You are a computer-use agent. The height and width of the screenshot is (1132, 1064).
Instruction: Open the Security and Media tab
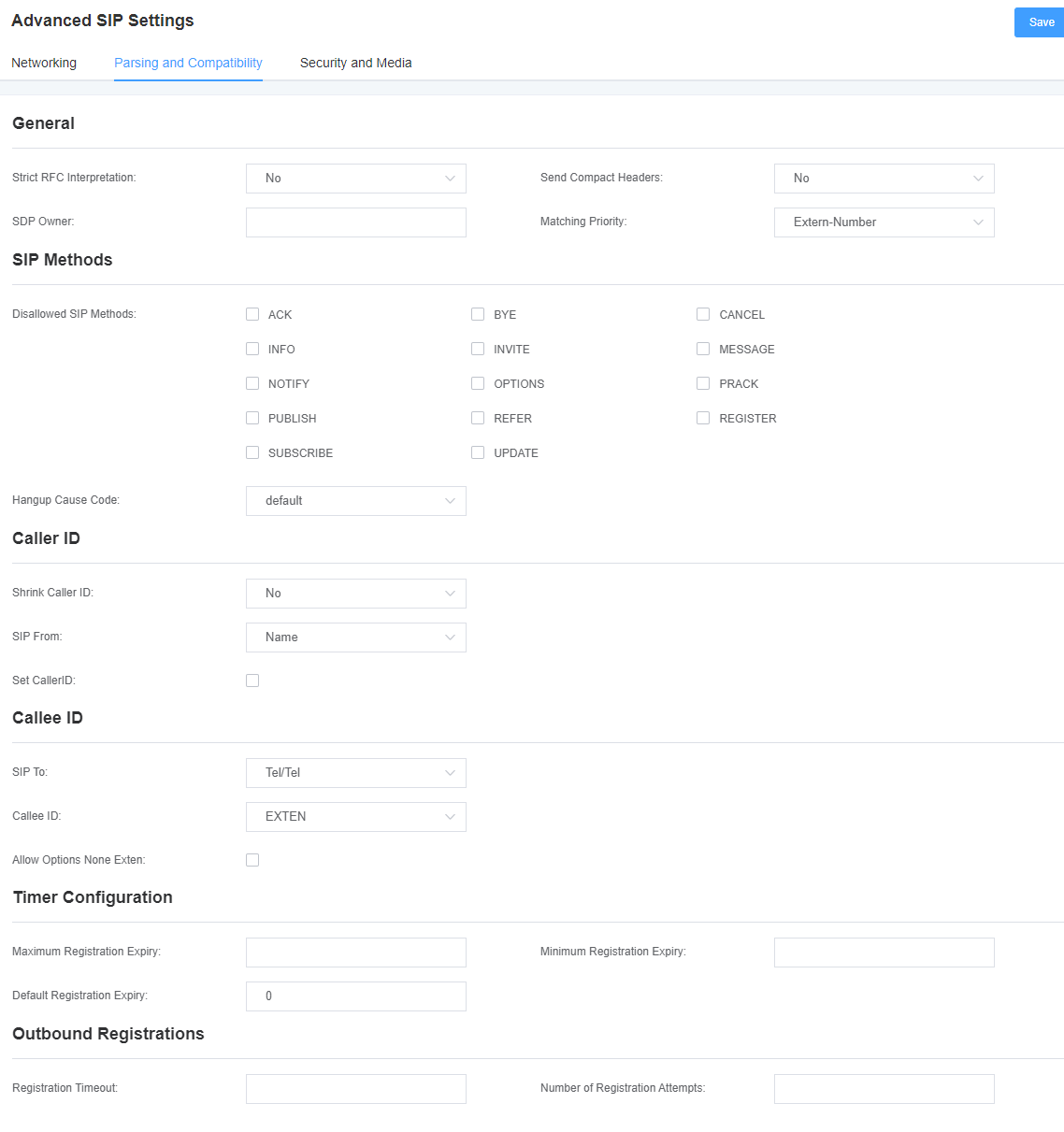click(x=355, y=63)
